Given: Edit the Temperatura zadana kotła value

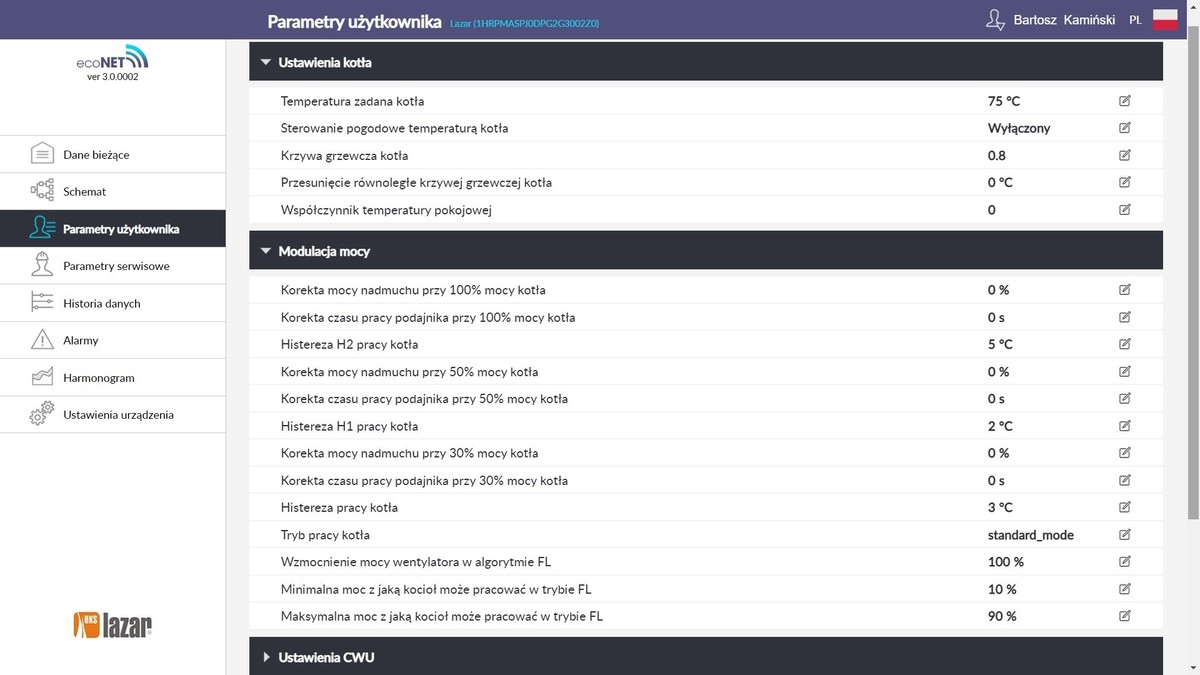Looking at the screenshot, I should point(1125,101).
